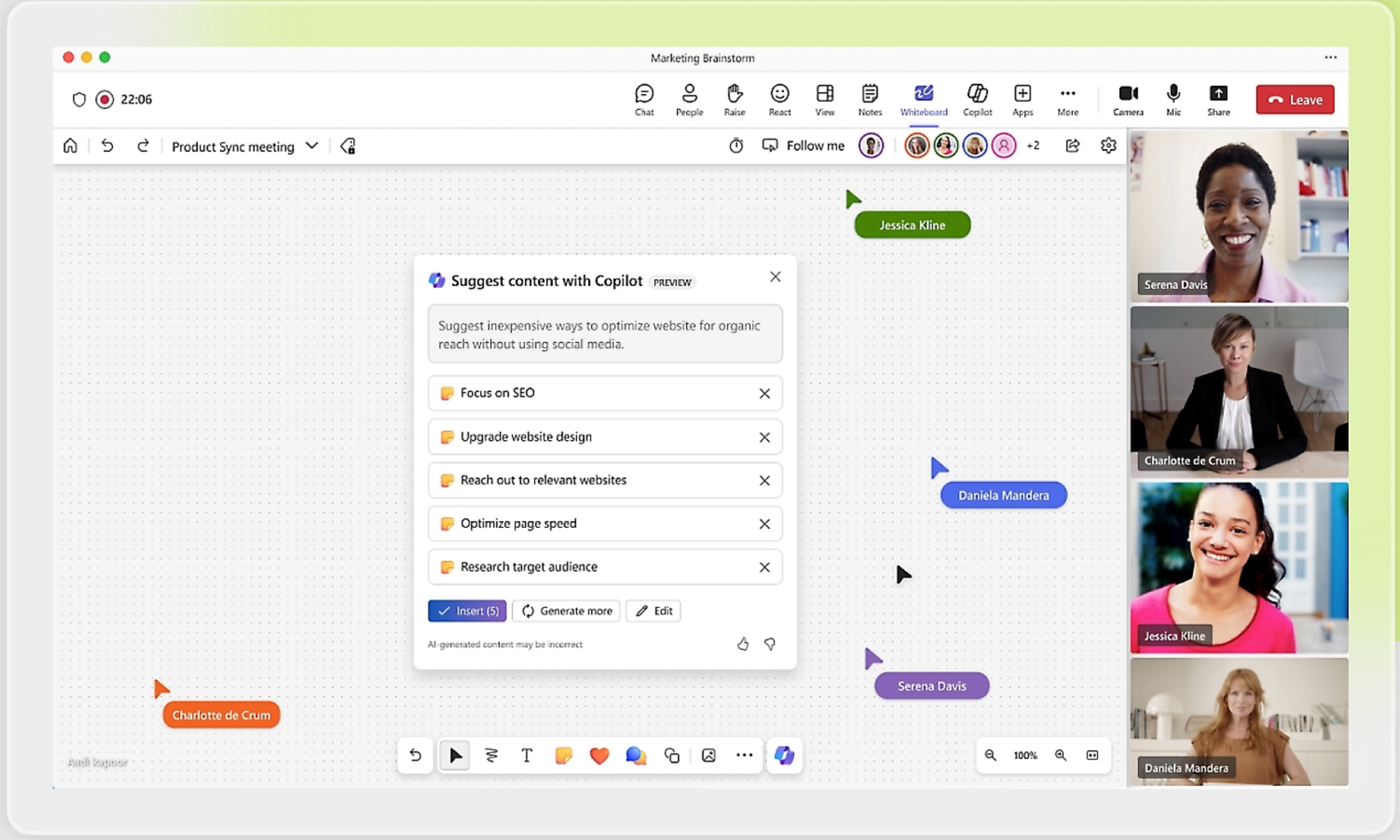Toggle the Camera off
The image size is (1400, 840).
coord(1128,100)
